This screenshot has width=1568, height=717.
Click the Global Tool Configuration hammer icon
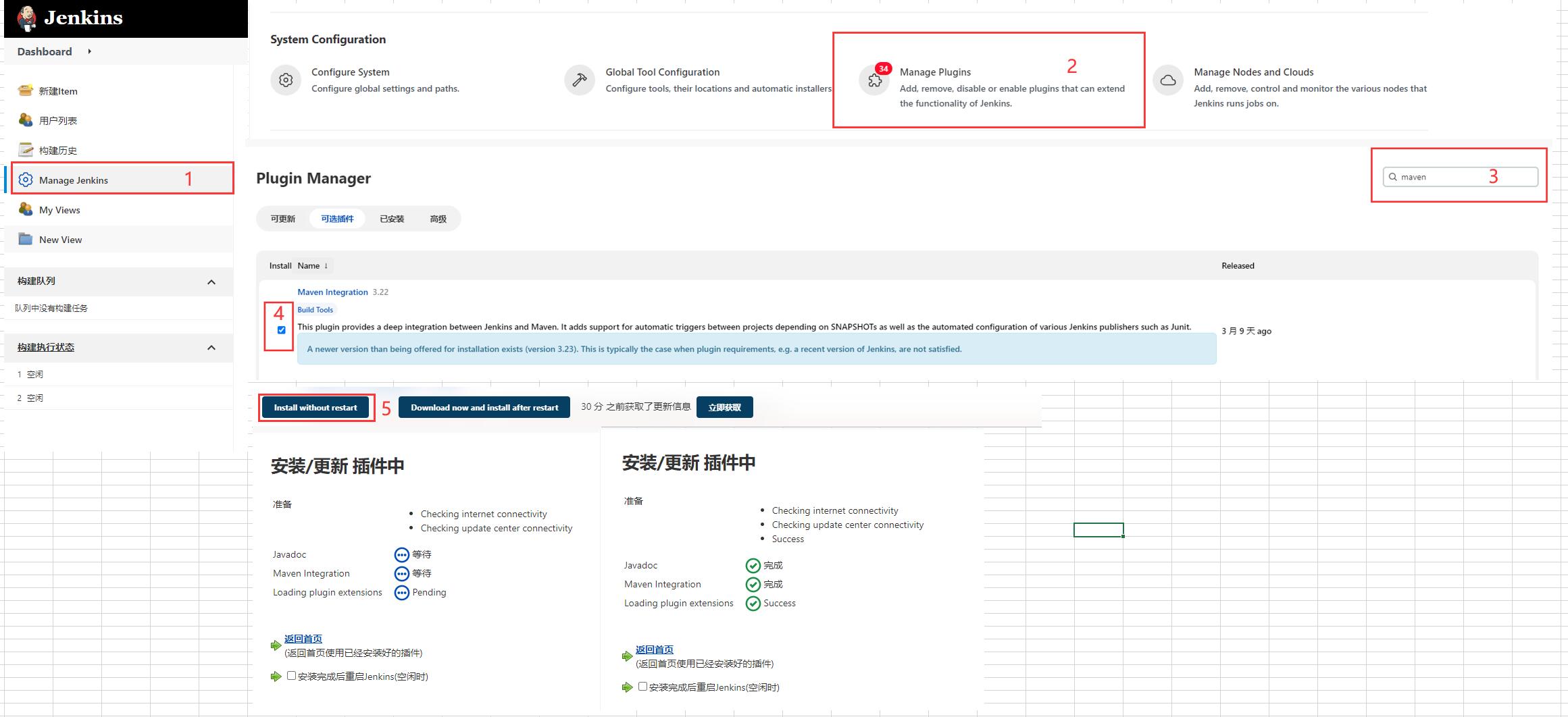pyautogui.click(x=579, y=80)
